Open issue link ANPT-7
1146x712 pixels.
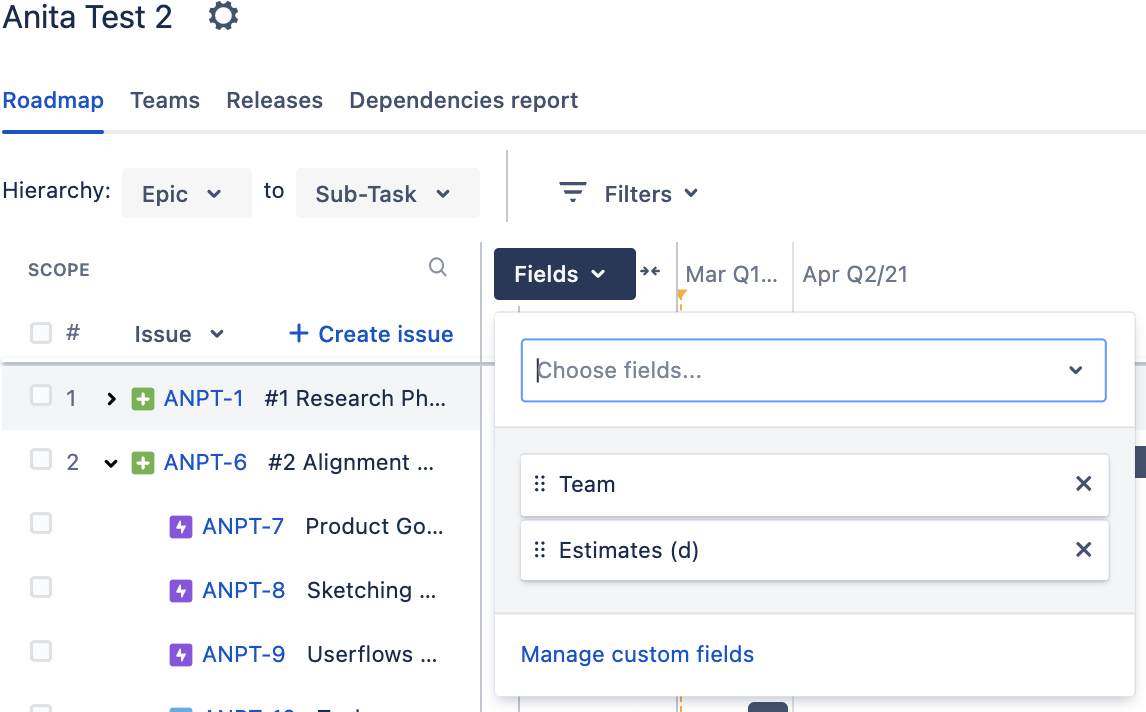pos(243,526)
